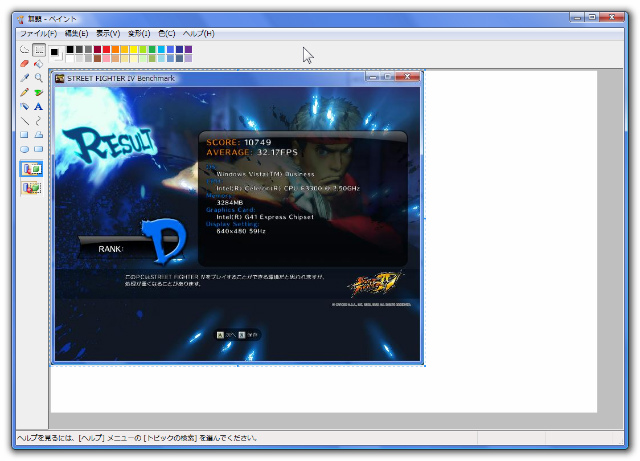Screen dimensions: 640x461
Task: Pick the Fill With Color bucket tool
Action: [x=39, y=64]
